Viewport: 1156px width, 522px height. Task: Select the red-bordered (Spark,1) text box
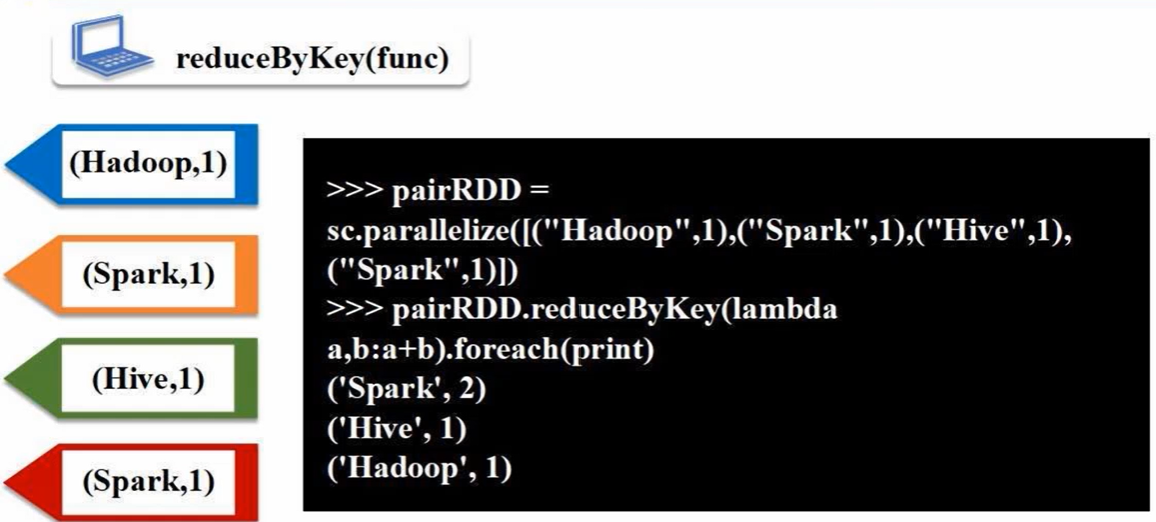pos(148,483)
